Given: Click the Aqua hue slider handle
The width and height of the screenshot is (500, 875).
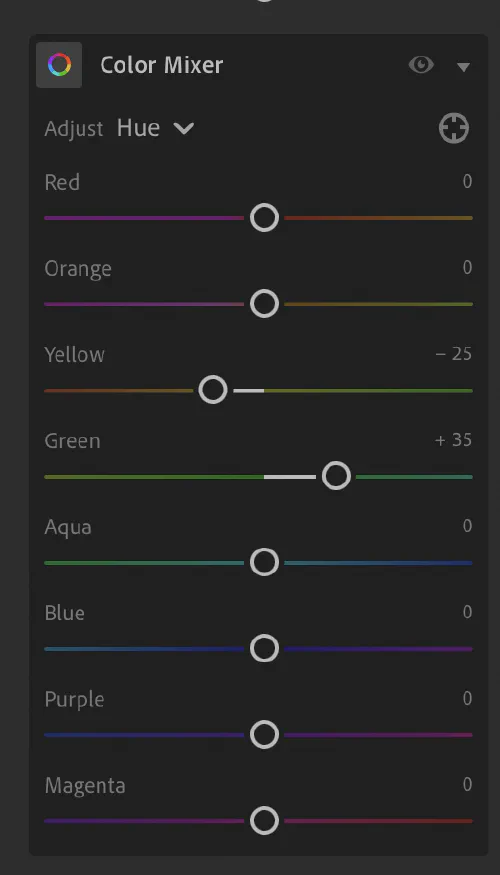Looking at the screenshot, I should [265, 562].
